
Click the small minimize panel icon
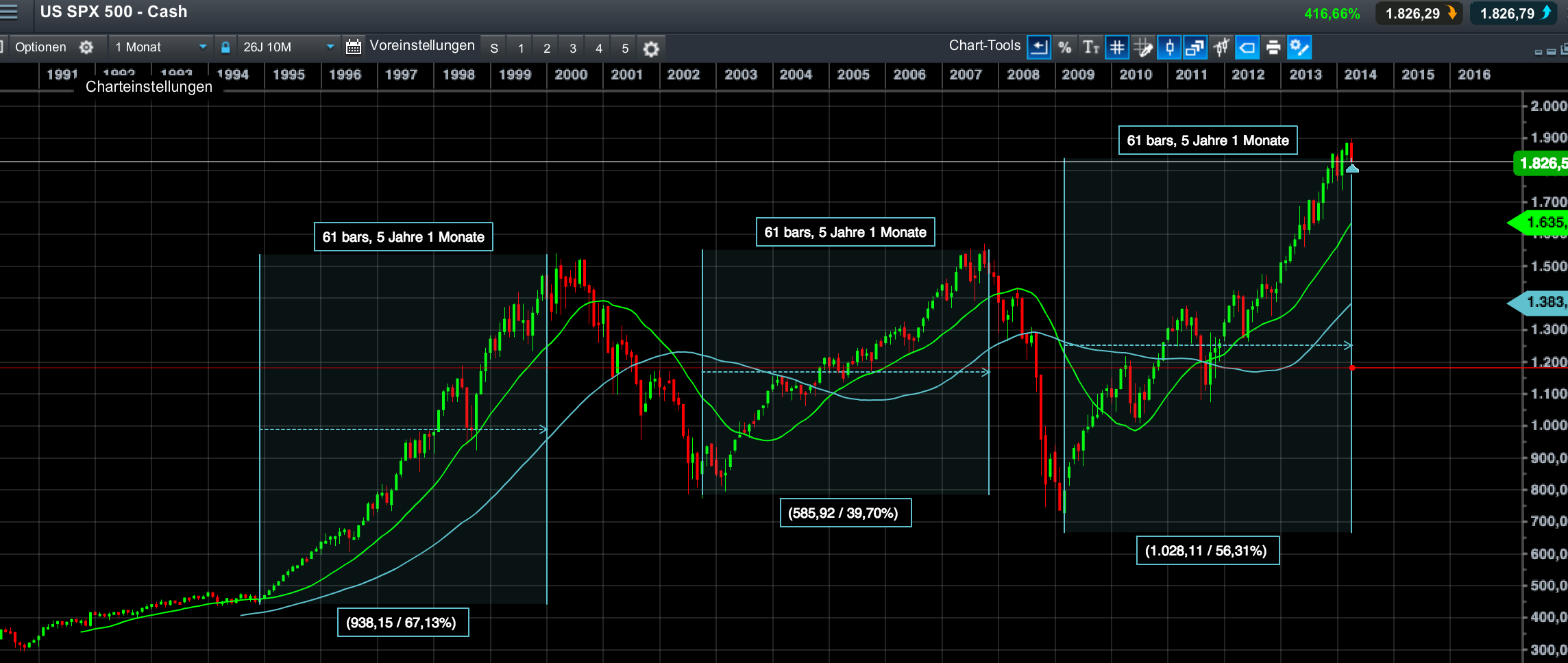1539,52
